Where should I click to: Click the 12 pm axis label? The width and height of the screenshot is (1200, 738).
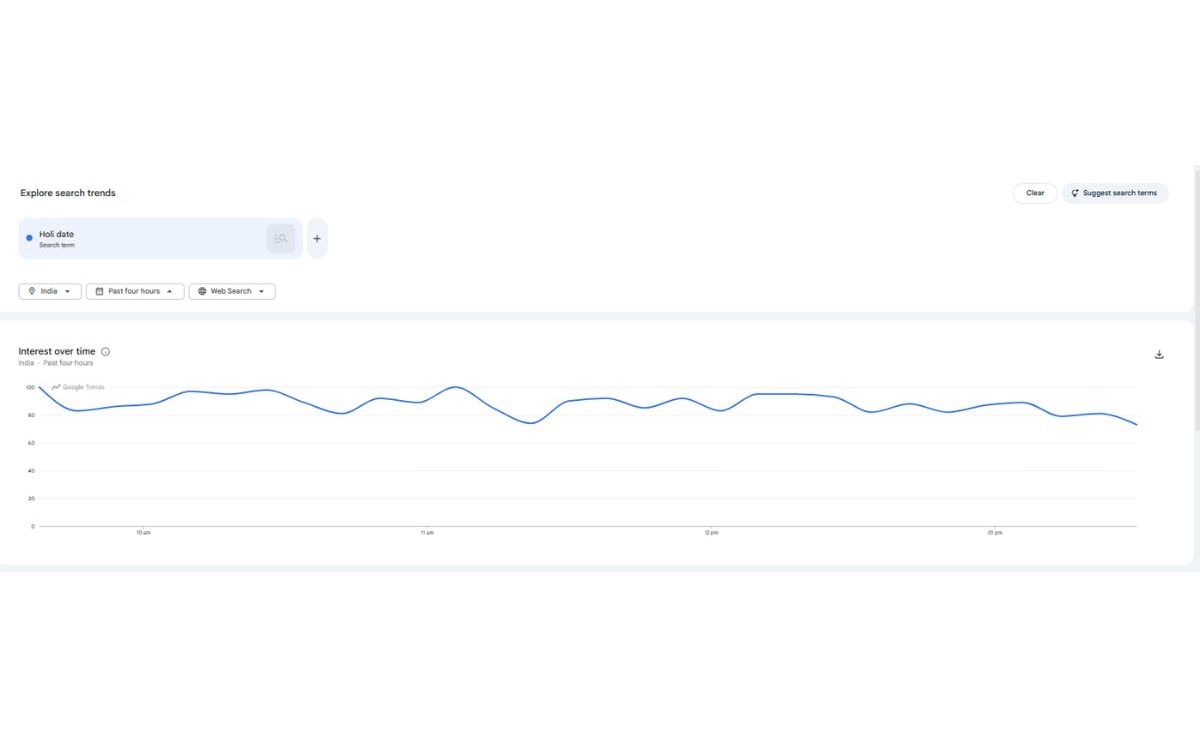[711, 533]
